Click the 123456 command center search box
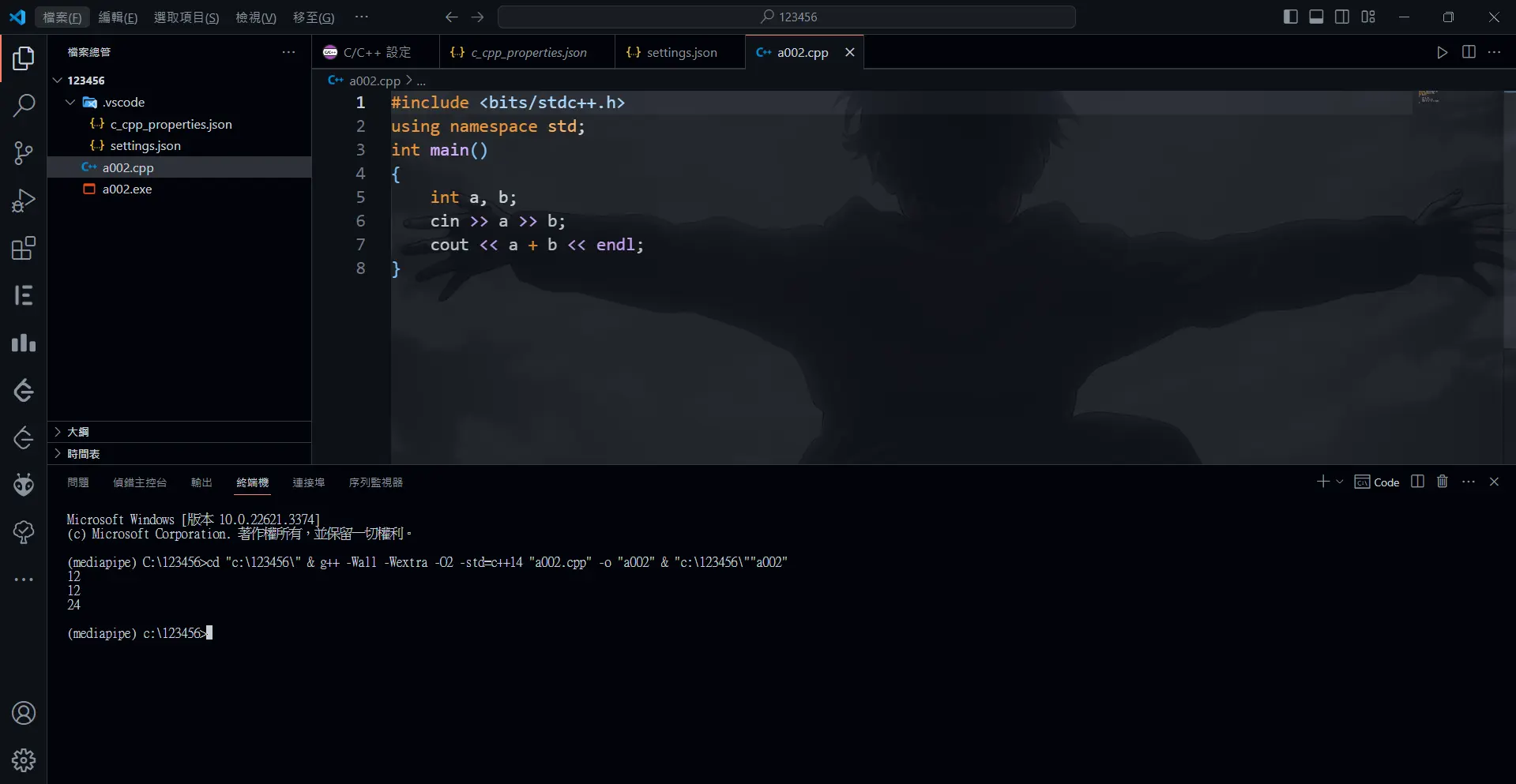 [787, 17]
